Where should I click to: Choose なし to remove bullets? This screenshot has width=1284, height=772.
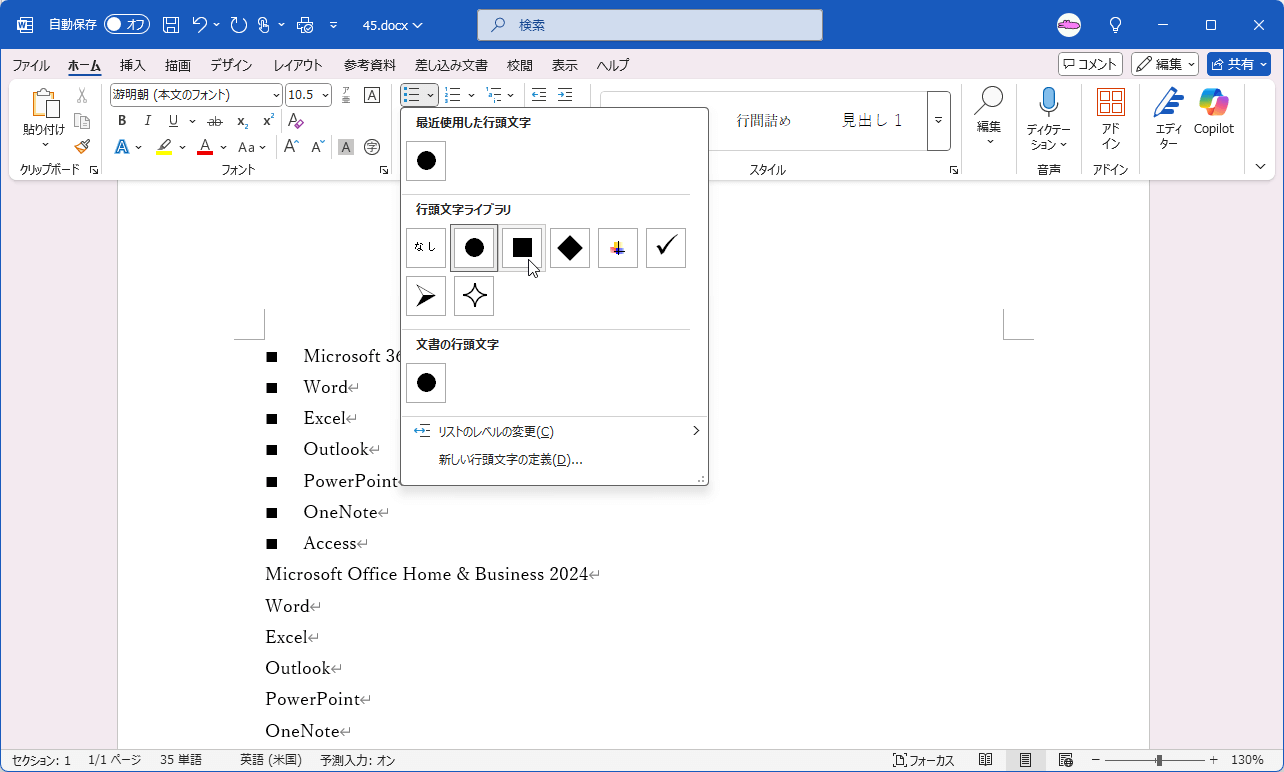tap(426, 248)
